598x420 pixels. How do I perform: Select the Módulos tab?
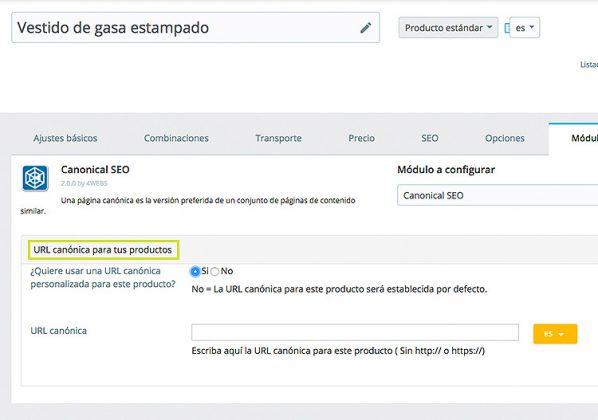(x=584, y=138)
